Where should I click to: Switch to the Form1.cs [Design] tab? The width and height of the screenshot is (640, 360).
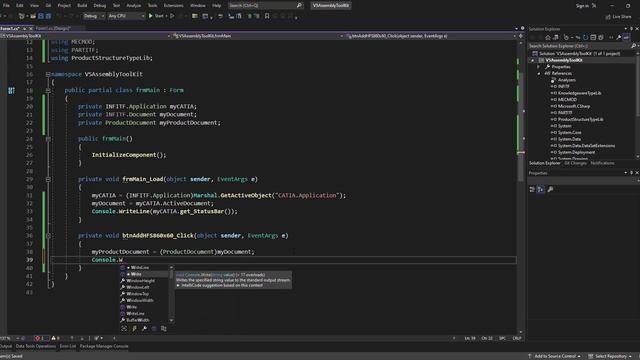click(x=53, y=29)
